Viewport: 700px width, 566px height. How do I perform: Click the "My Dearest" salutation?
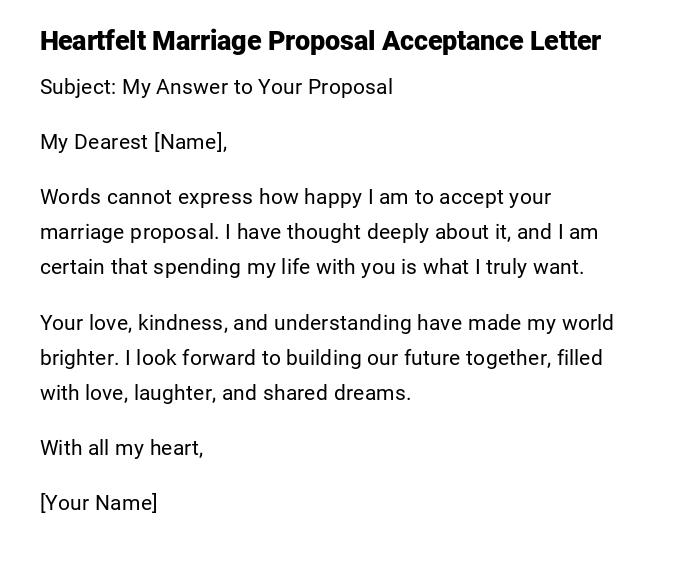[x=93, y=142]
